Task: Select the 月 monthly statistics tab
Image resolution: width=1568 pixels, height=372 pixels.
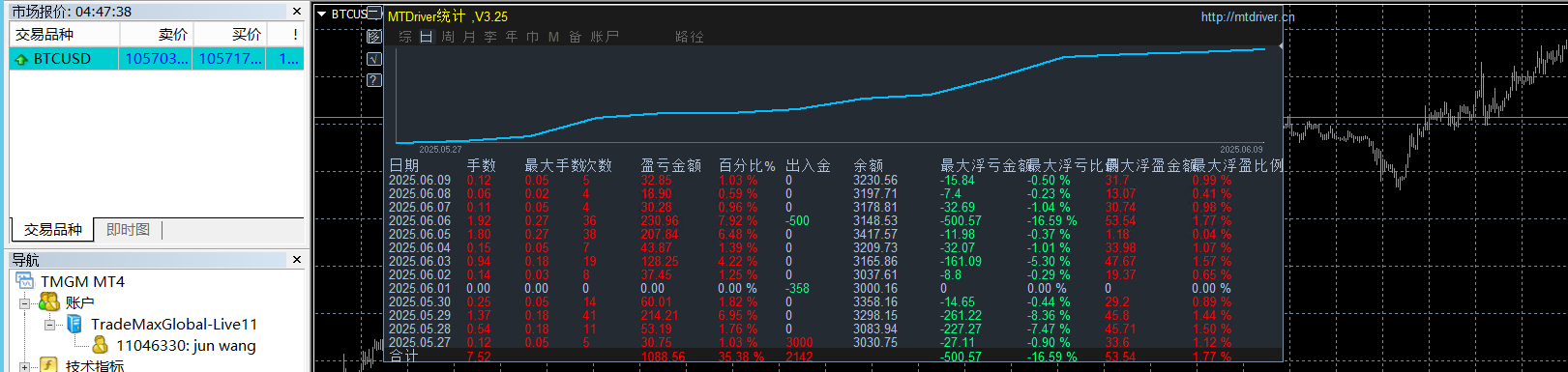Action: pos(469,37)
